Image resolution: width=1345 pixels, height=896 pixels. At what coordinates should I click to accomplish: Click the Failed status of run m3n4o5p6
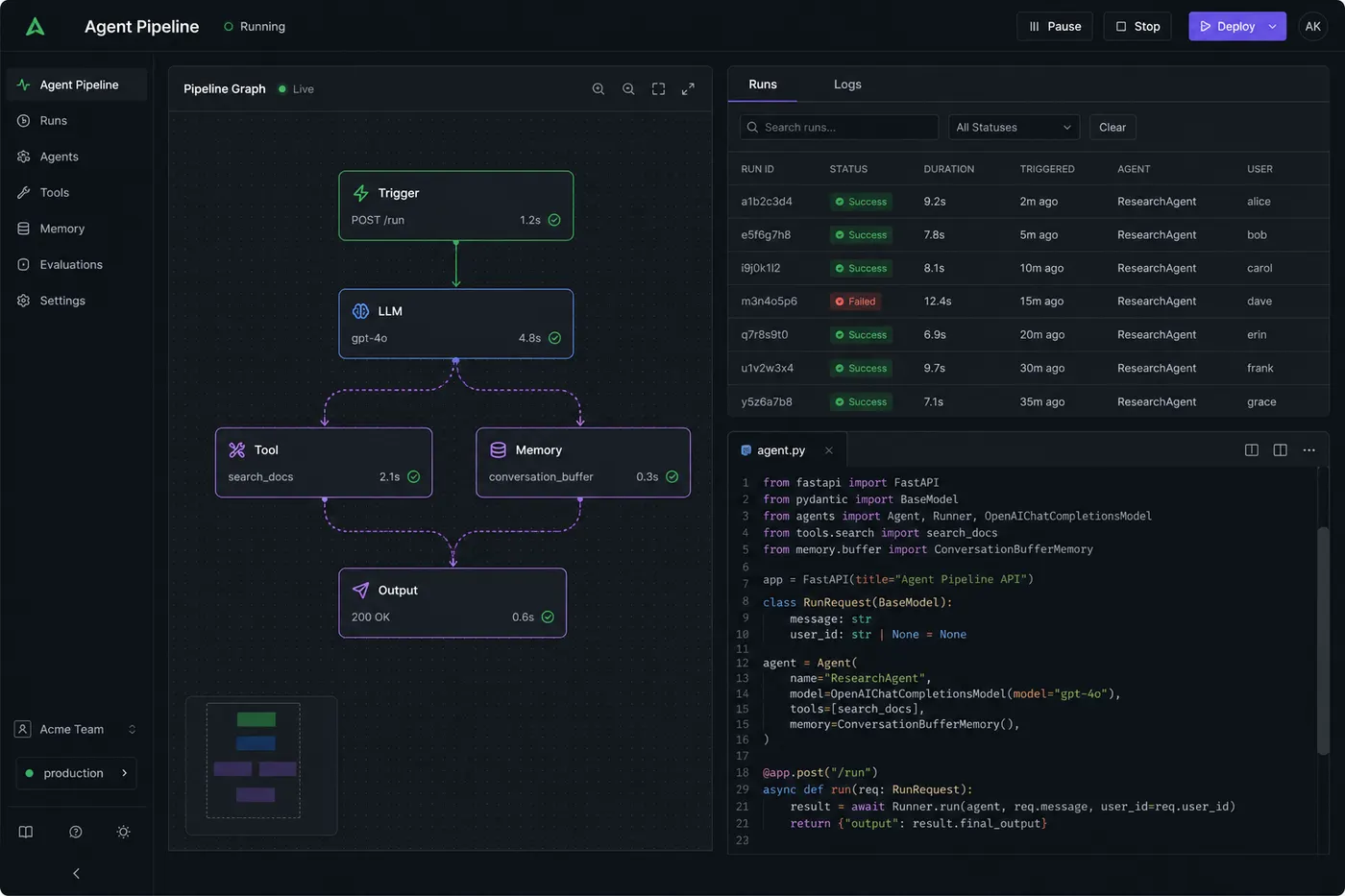856,302
